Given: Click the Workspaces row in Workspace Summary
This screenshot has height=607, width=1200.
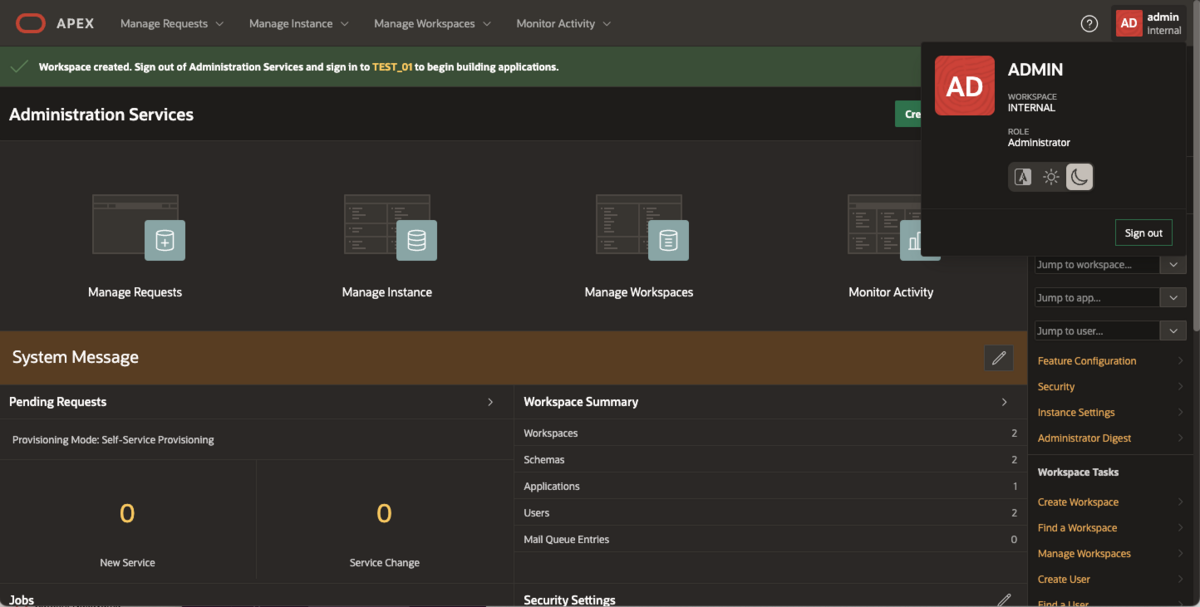Looking at the screenshot, I should pyautogui.click(x=770, y=433).
